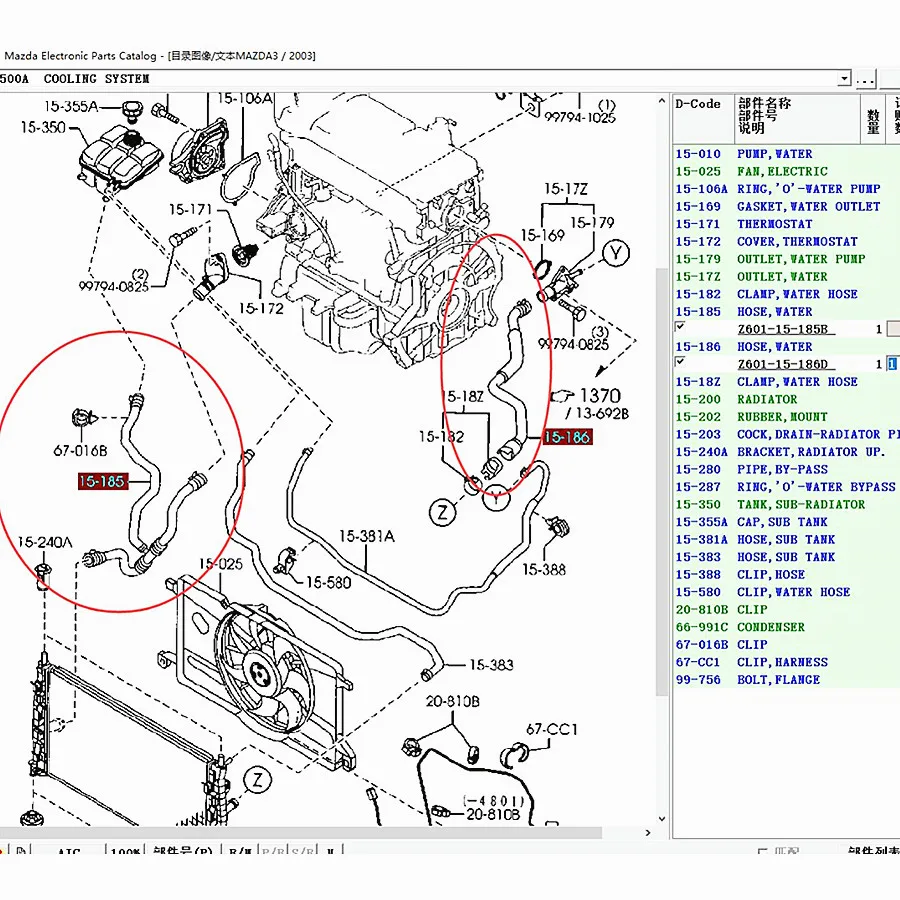This screenshot has width=900, height=900.
Task: Select the 15-106A RING, 'O'-WATER PUMP row
Action: tap(786, 189)
